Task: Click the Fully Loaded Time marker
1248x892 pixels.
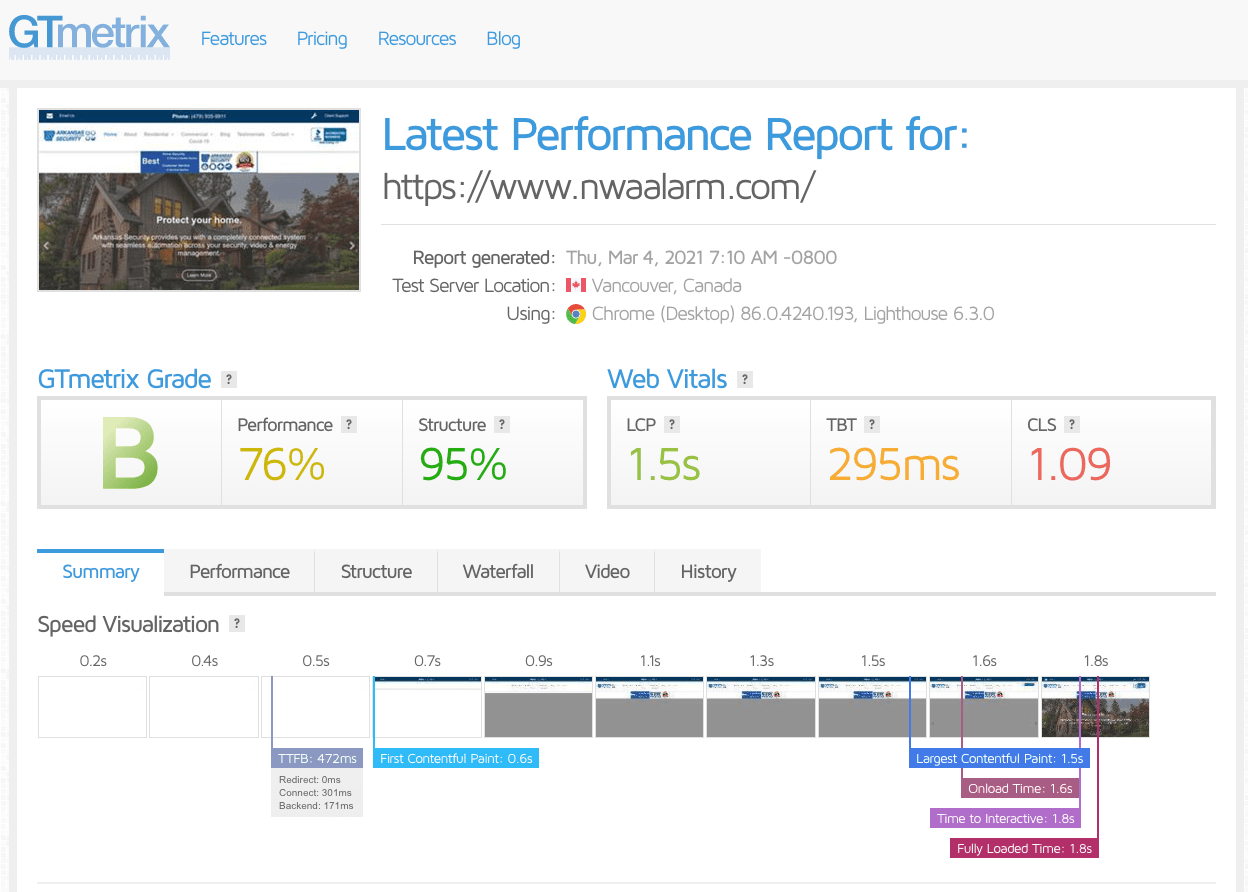Action: [1024, 849]
